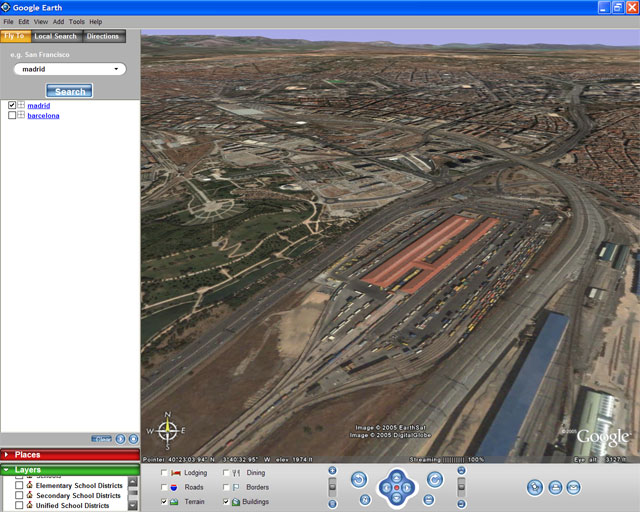The width and height of the screenshot is (640, 512).
Task: Open the madrid result link
Action: pyautogui.click(x=38, y=105)
